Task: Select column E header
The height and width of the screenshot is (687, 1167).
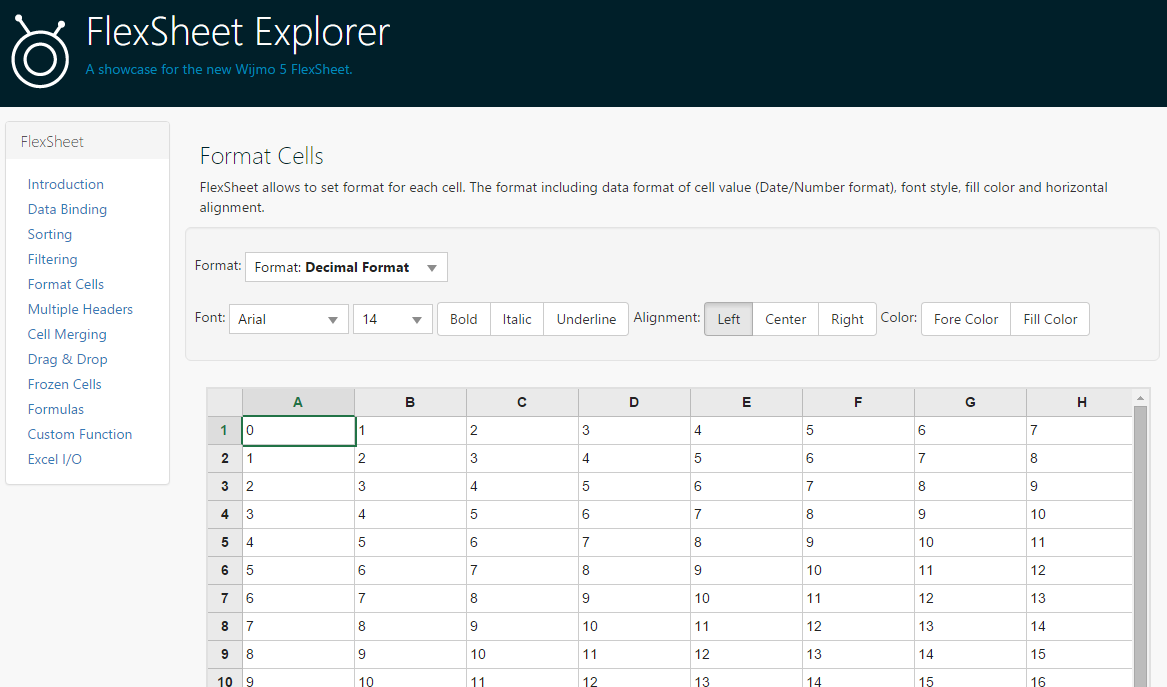Action: 746,403
